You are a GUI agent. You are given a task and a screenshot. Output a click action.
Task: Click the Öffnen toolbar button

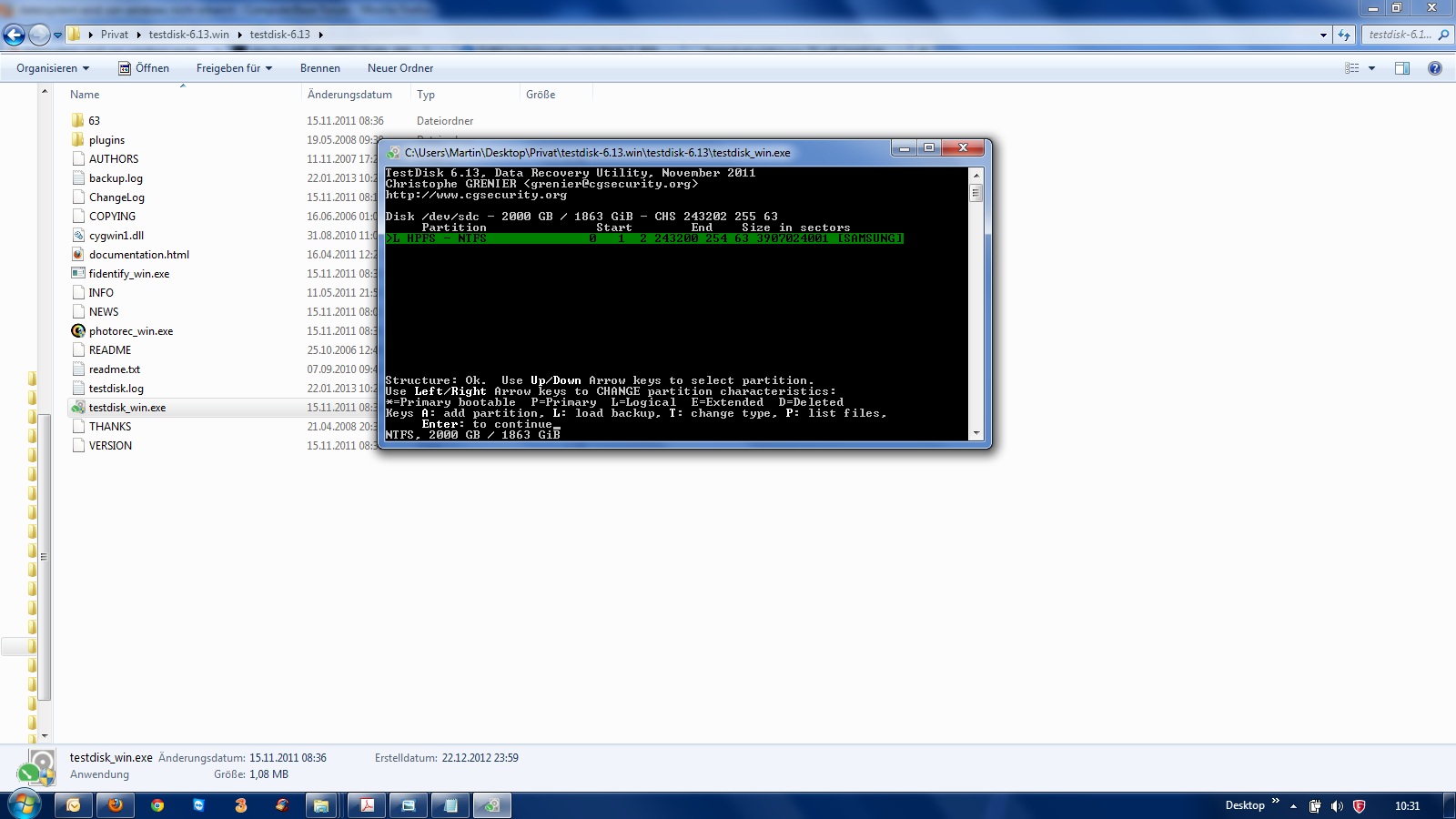click(x=144, y=68)
